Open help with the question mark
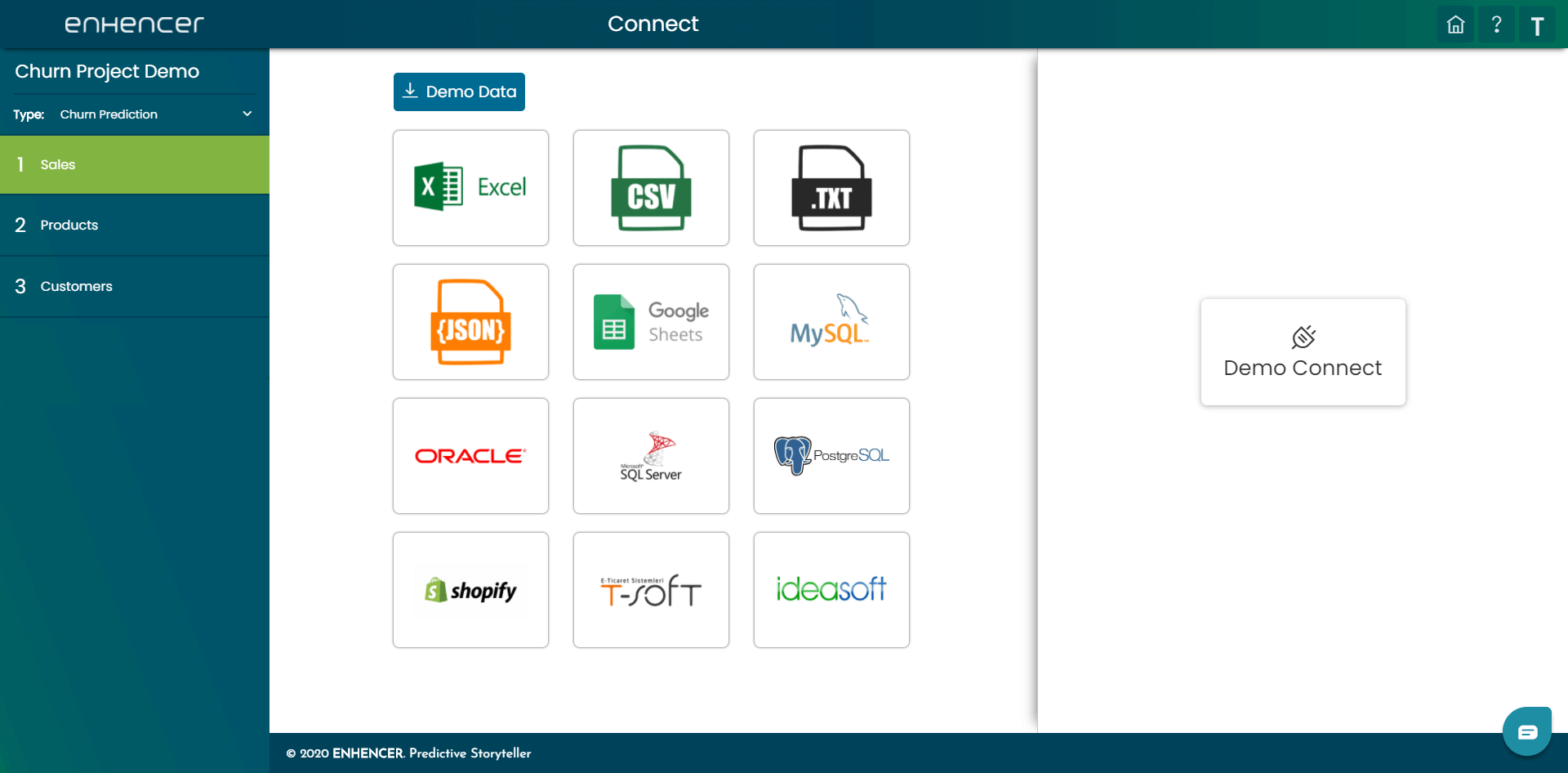The height and width of the screenshot is (773, 1568). (x=1496, y=25)
